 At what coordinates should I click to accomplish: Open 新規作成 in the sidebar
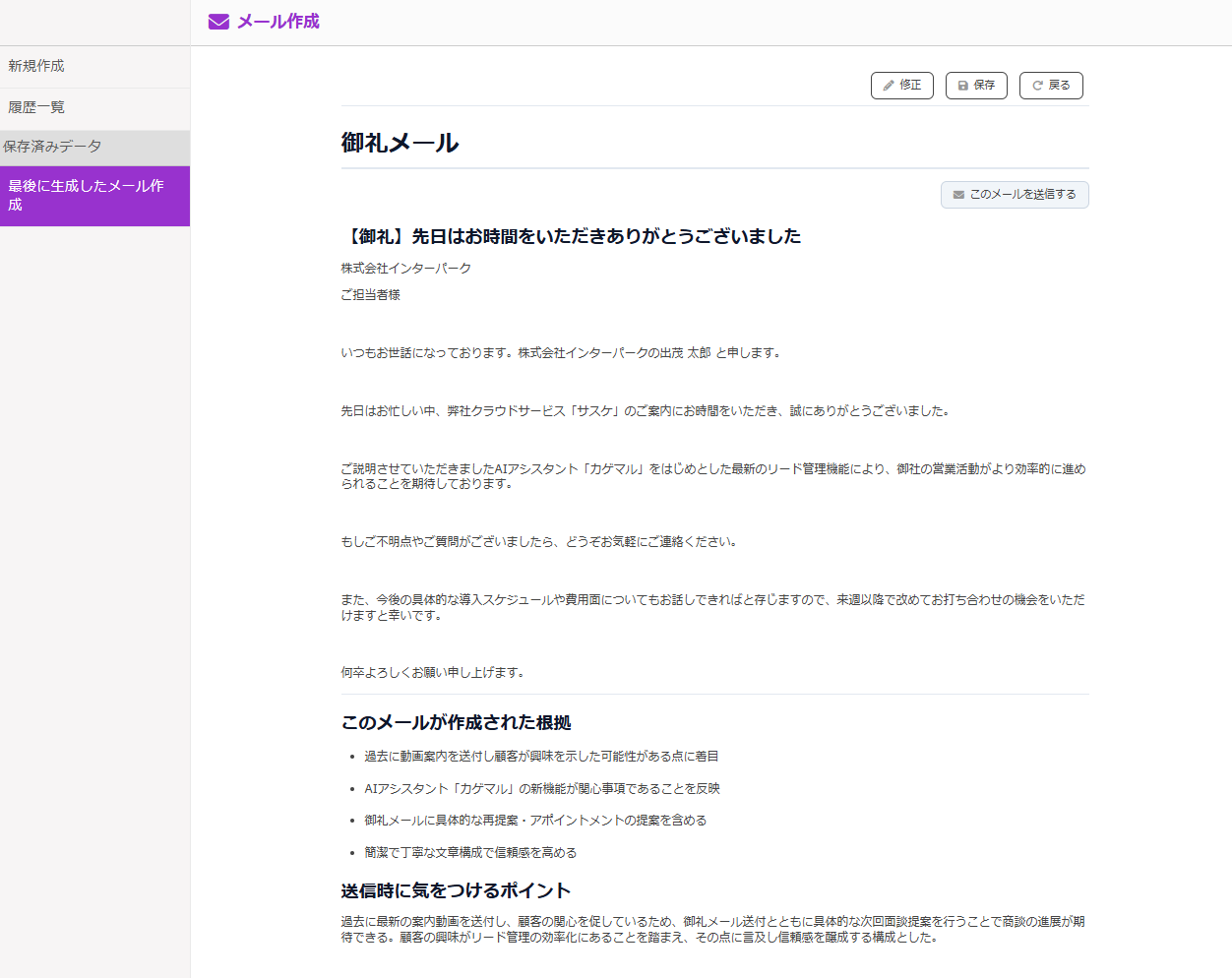[x=36, y=66]
